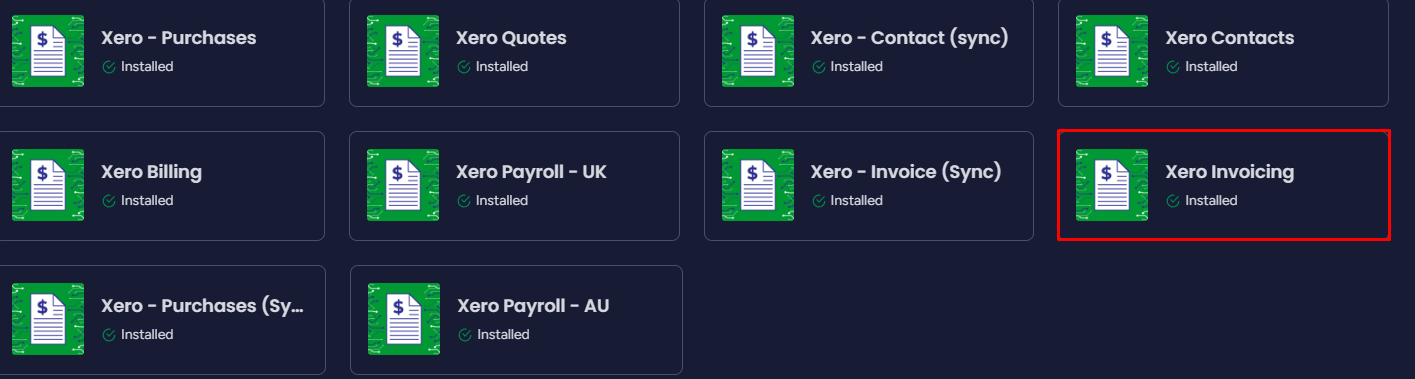Click Installed text under Xero Billing

coord(147,201)
